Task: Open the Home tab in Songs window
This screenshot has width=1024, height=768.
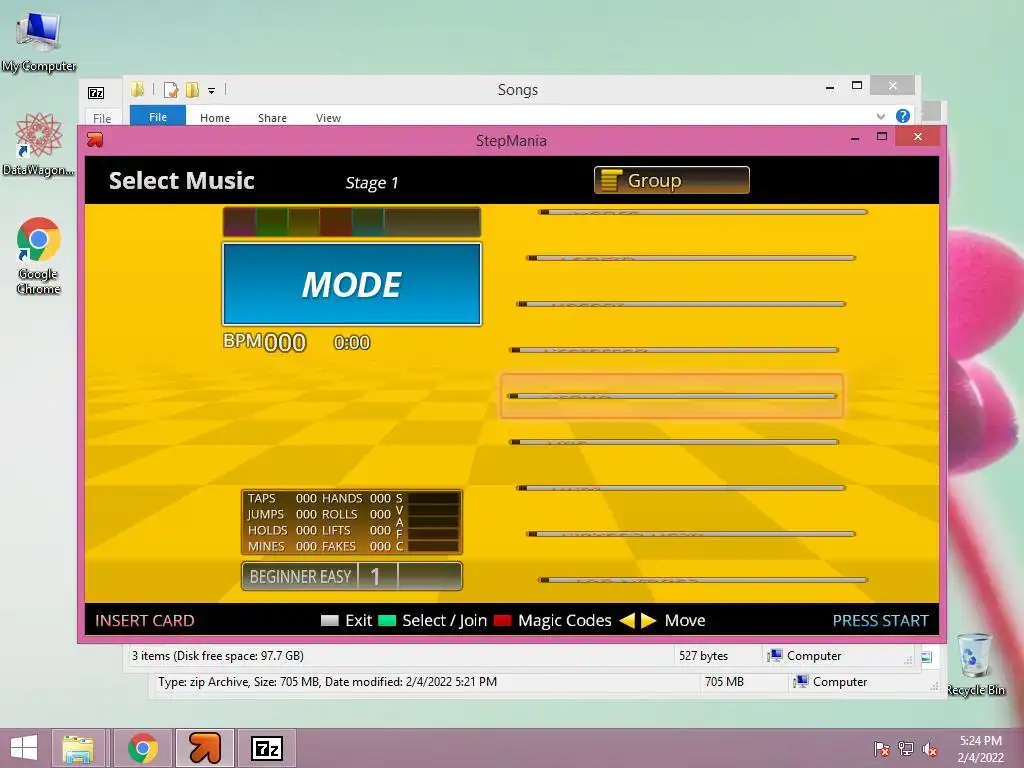Action: coord(215,118)
